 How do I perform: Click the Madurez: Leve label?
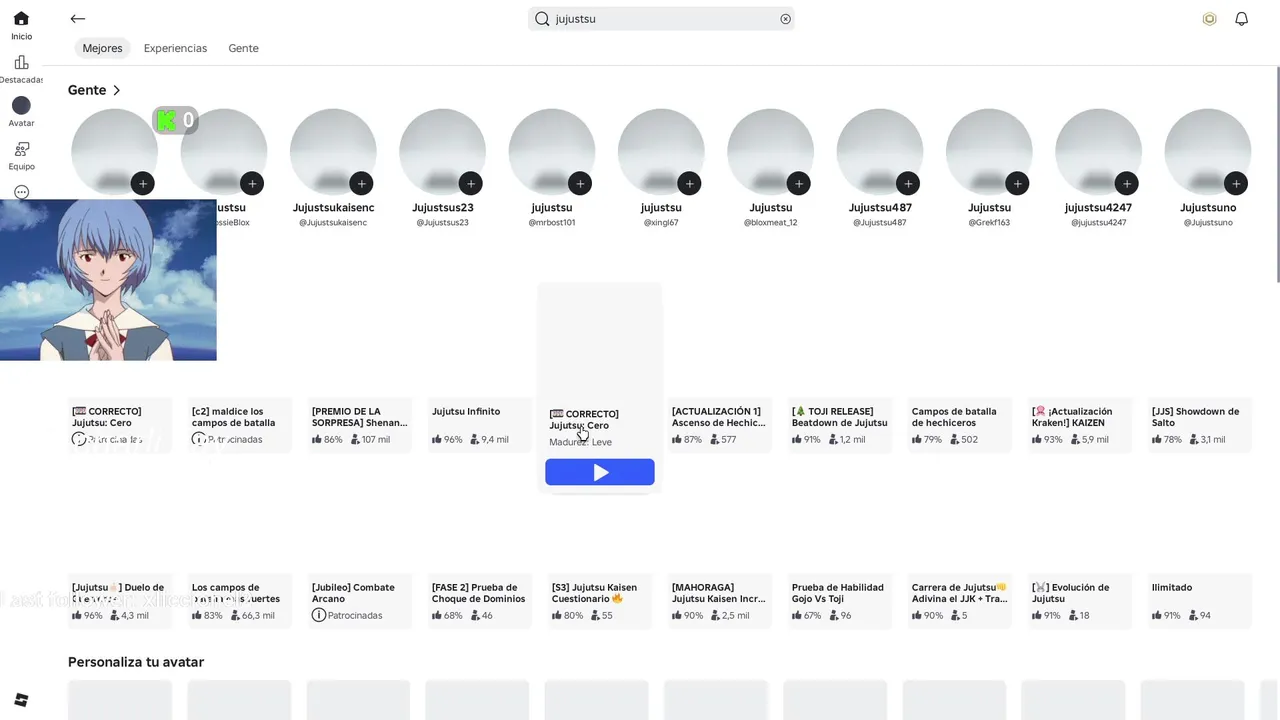[580, 442]
